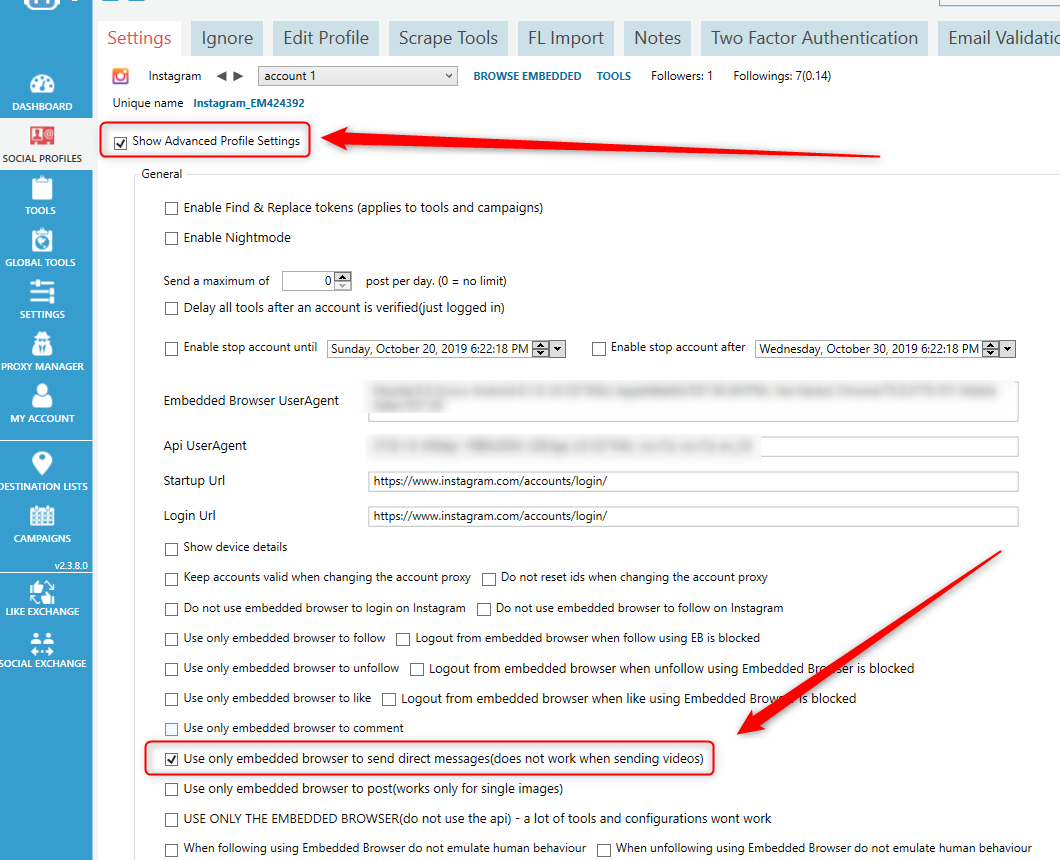Open Social Profiles in sidebar
This screenshot has height=860, width=1060.
pos(42,144)
